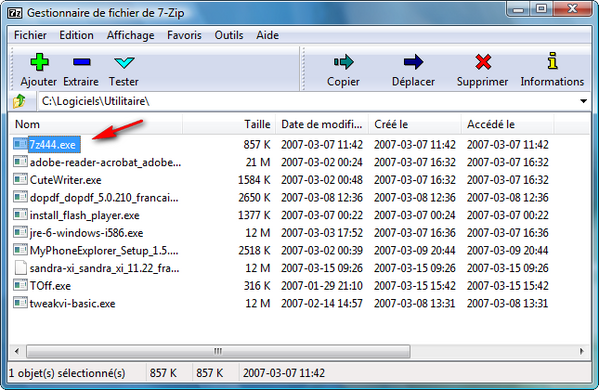Viewport: 599px width, 390px height.
Task: Click the status text 1 objet(s) sélectionné(s)
Action: [67, 373]
